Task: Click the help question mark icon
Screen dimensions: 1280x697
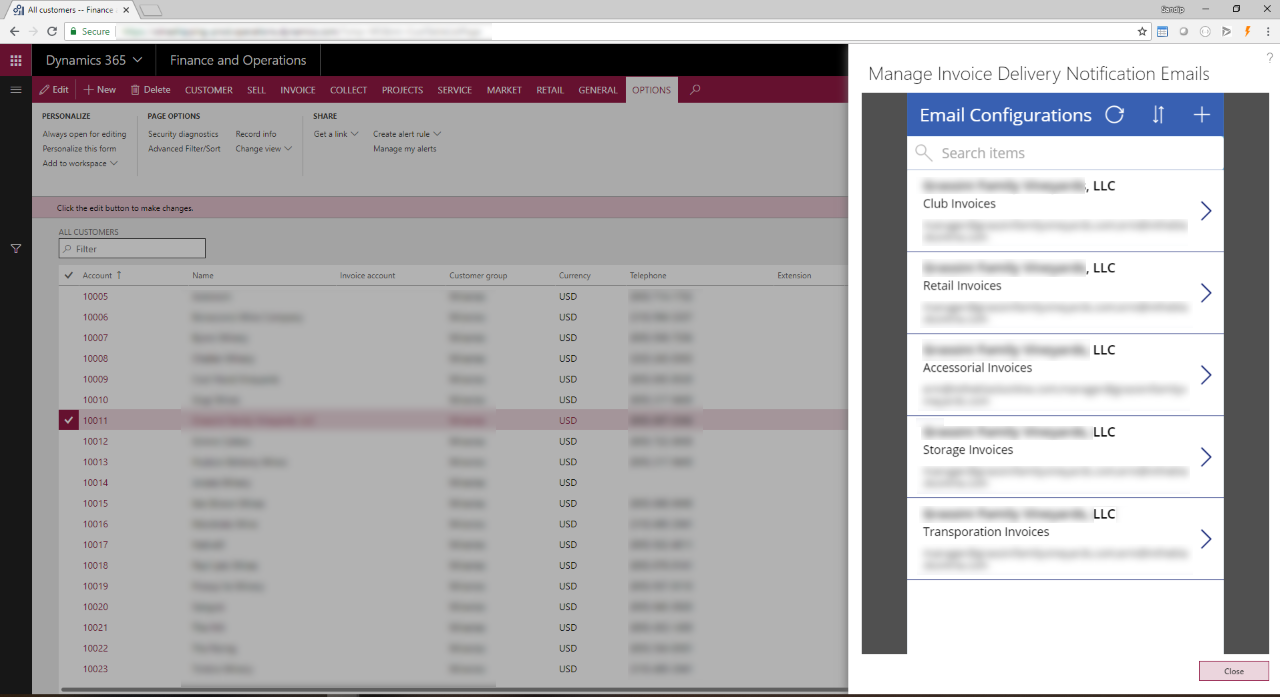Action: tap(1270, 59)
